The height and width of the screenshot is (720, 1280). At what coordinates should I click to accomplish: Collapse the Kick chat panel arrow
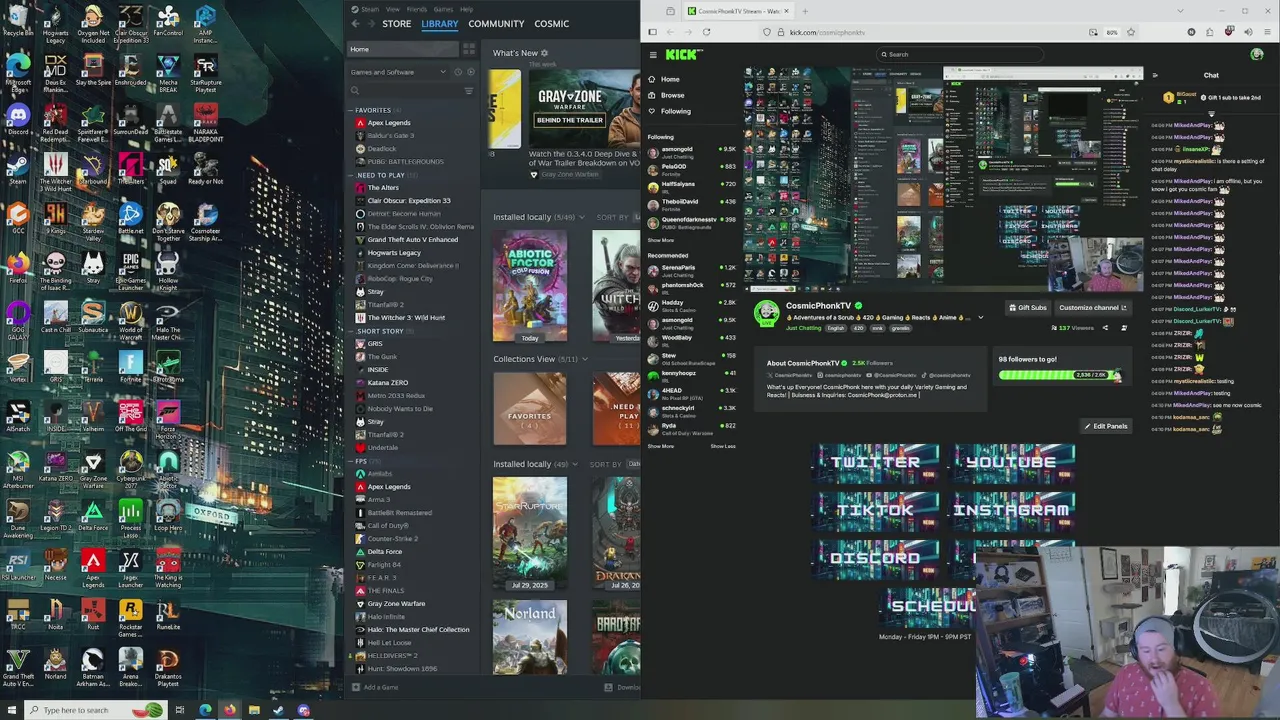click(1155, 75)
